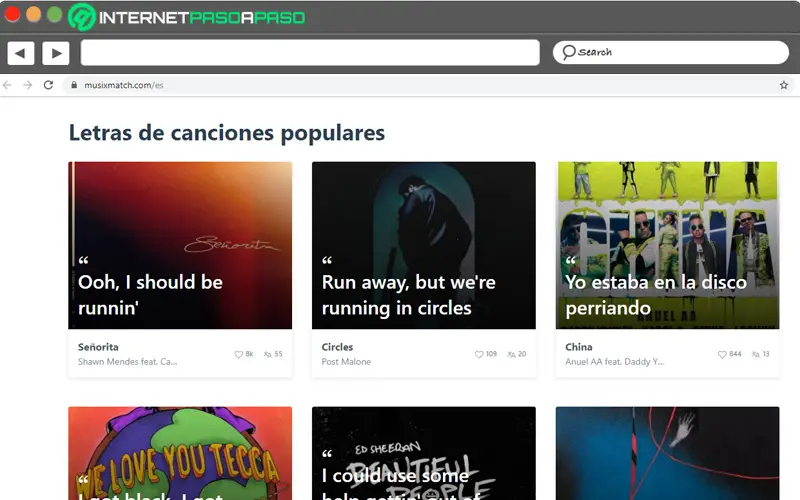Open the Señorita album cover card
Screen dimensions: 800x500
pos(180,245)
